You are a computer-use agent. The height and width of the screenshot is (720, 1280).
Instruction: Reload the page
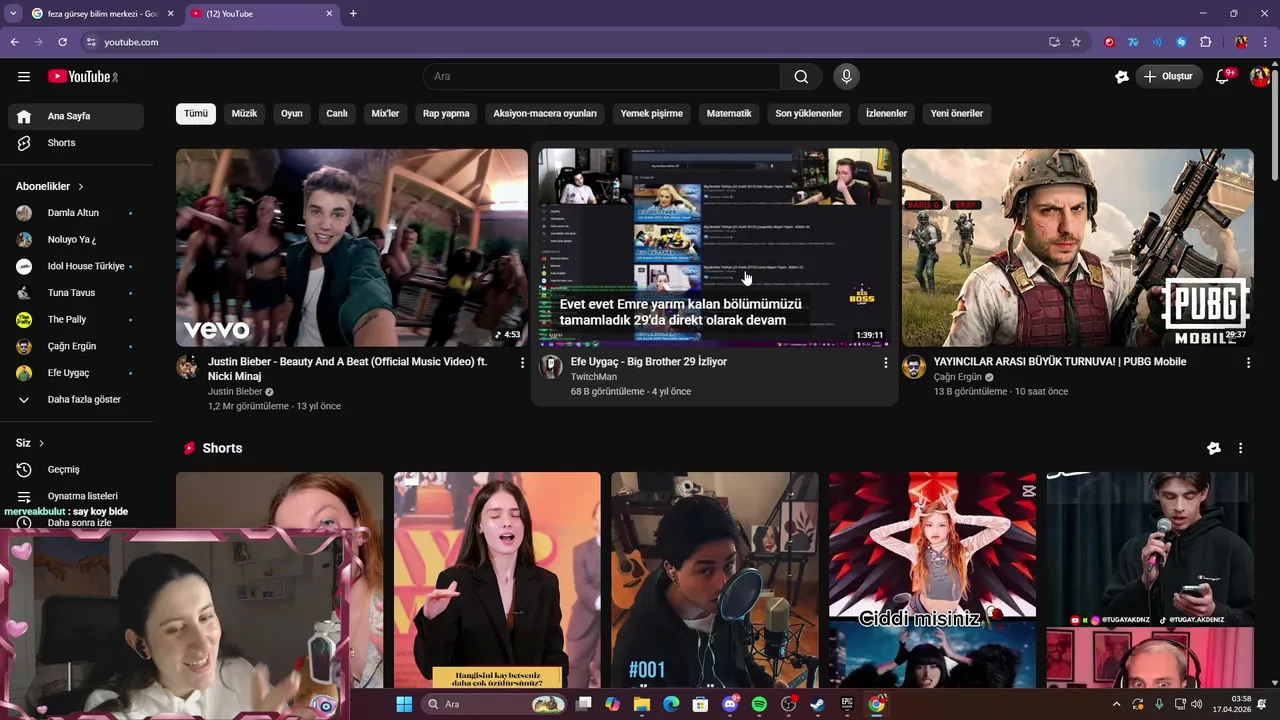click(x=62, y=42)
